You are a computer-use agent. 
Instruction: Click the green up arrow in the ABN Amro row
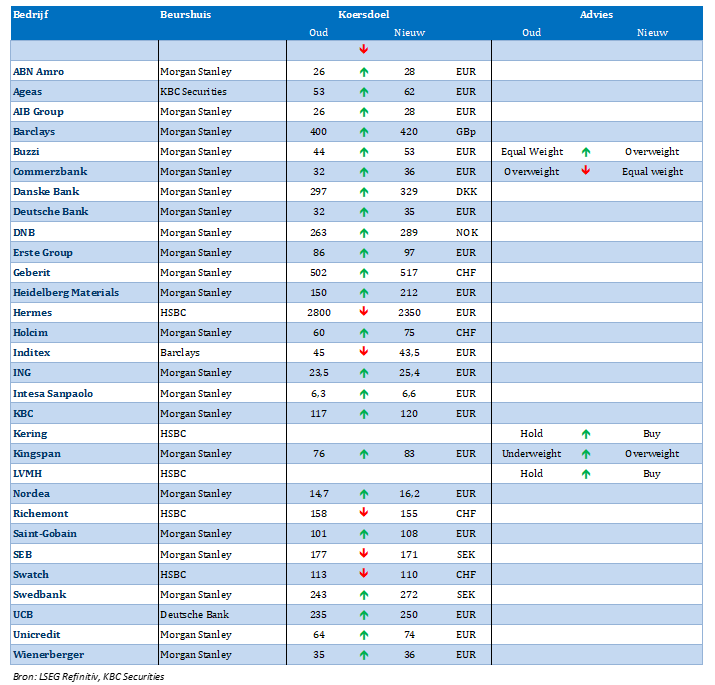click(x=363, y=72)
